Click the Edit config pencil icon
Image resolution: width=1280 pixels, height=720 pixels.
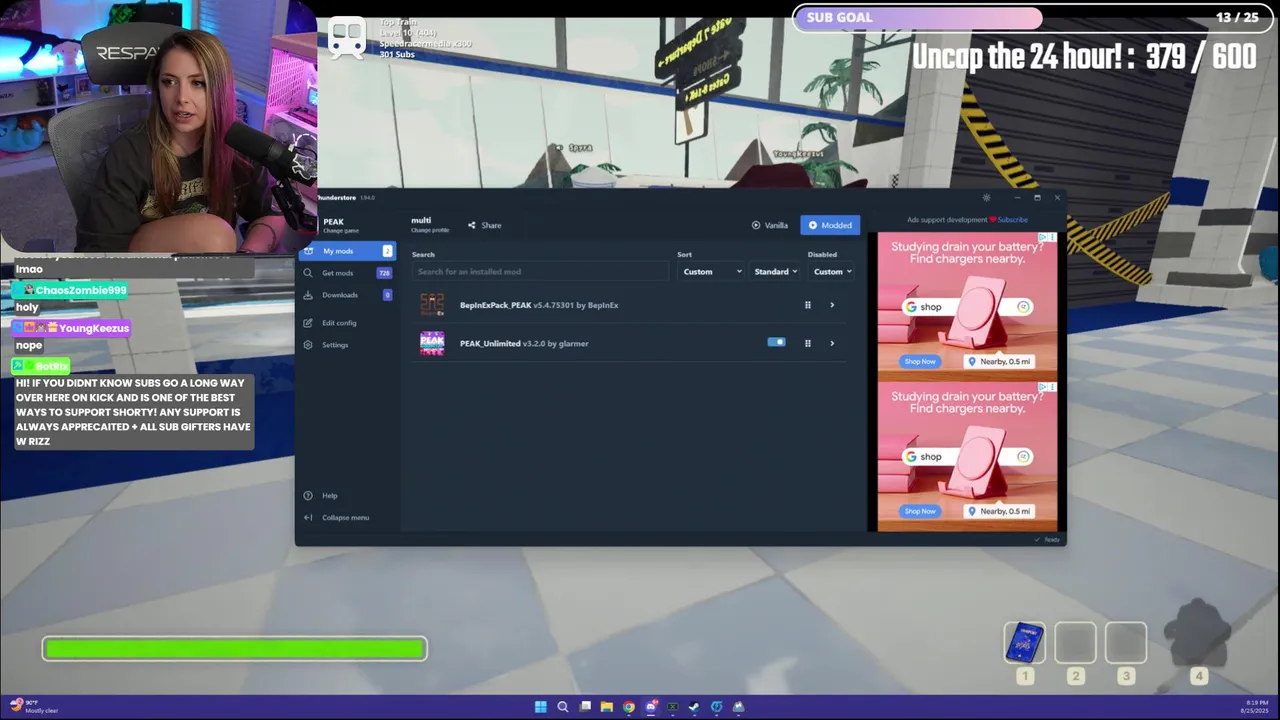(x=308, y=323)
